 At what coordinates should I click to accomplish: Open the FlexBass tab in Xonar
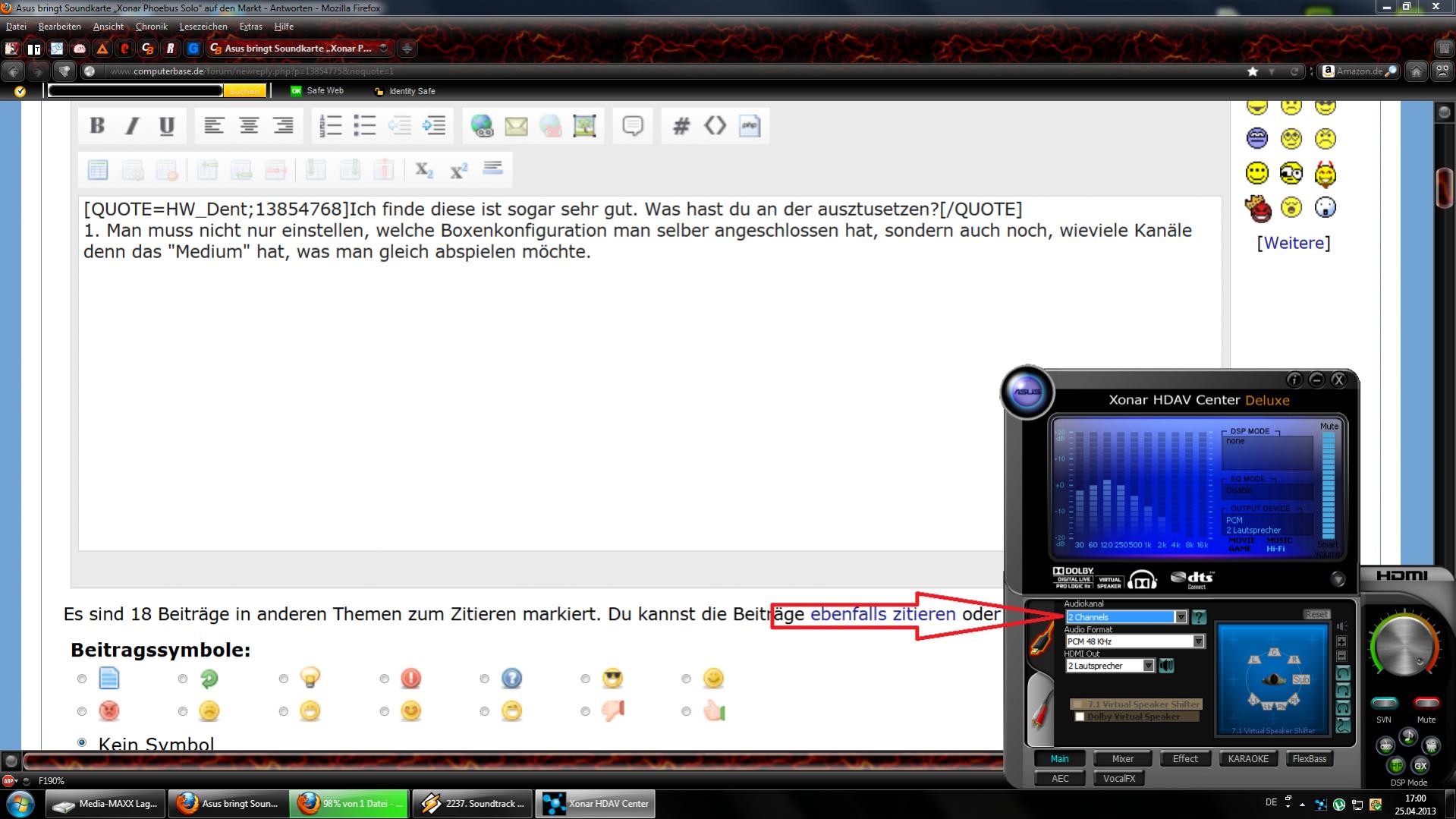[x=1310, y=759]
